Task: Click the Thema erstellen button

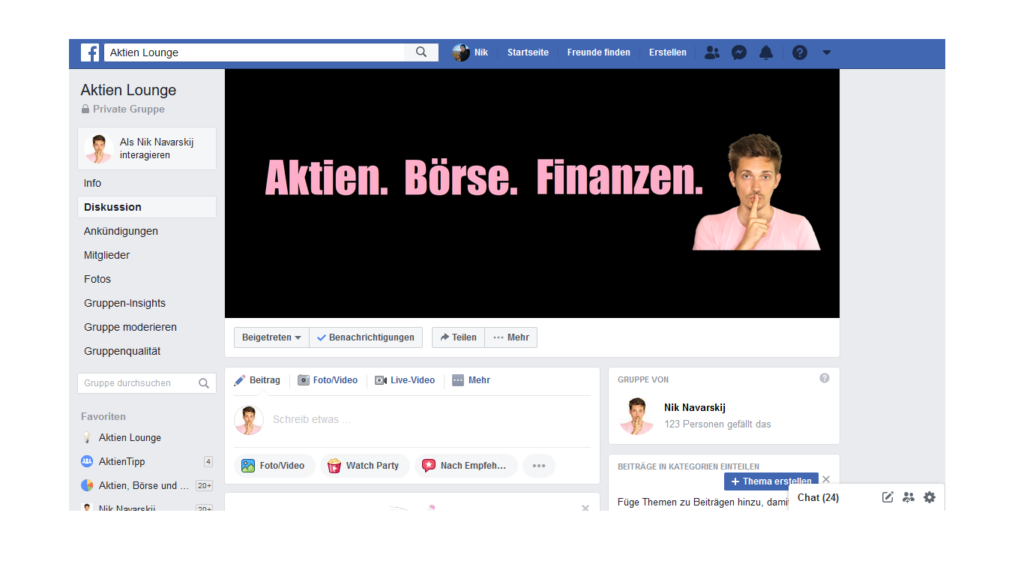Action: point(771,481)
